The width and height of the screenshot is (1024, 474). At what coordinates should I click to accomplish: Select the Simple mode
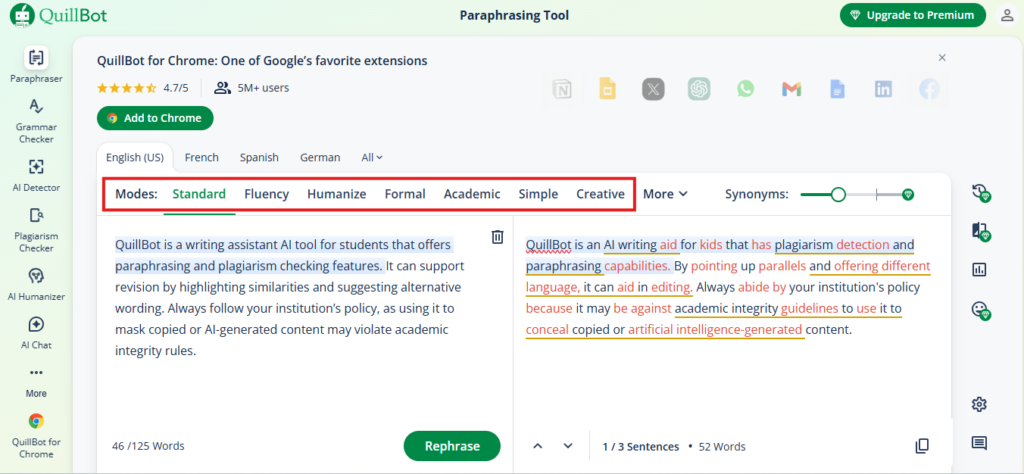[x=538, y=194]
